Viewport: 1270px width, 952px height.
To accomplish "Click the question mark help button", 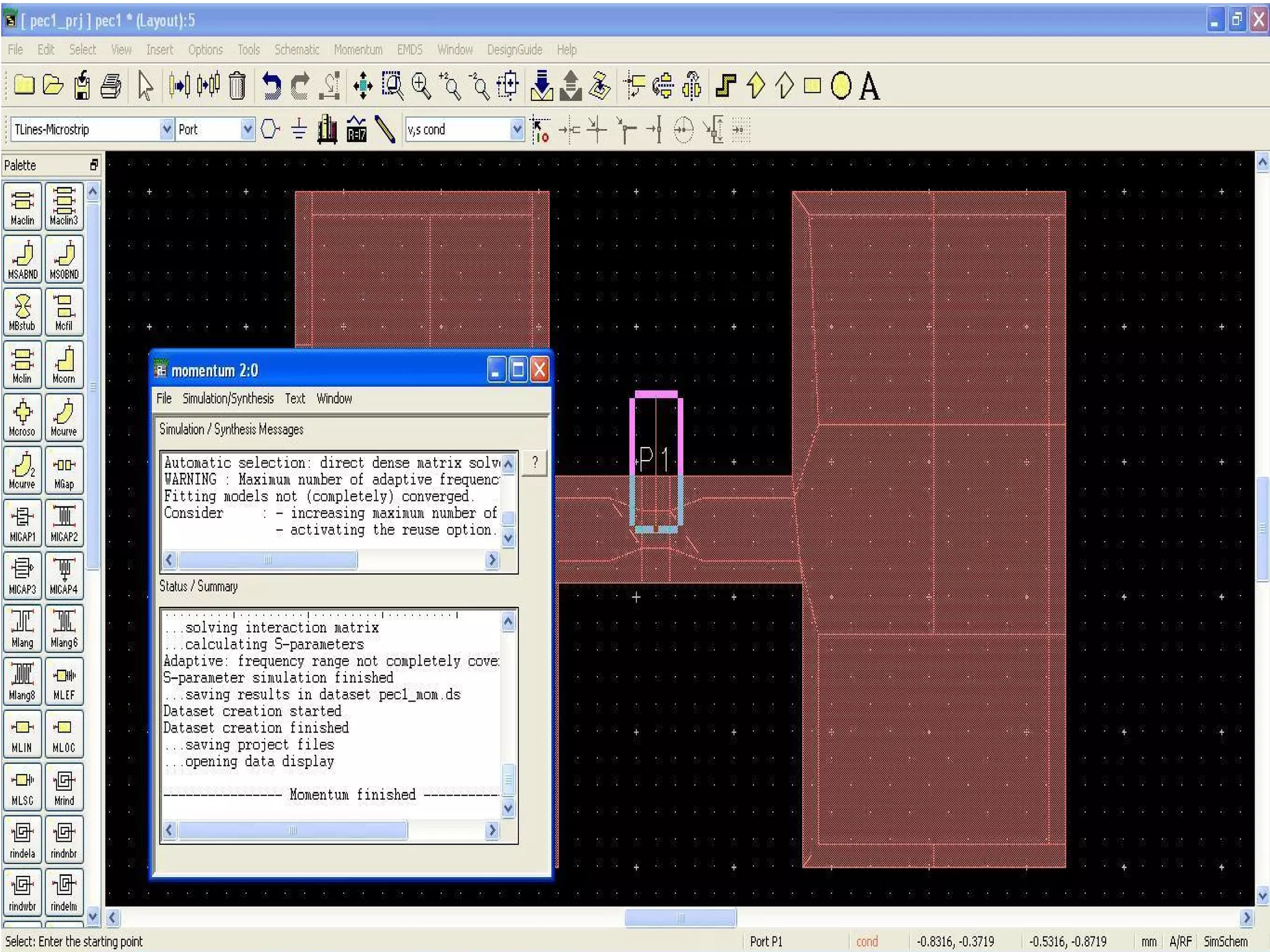I will [535, 462].
